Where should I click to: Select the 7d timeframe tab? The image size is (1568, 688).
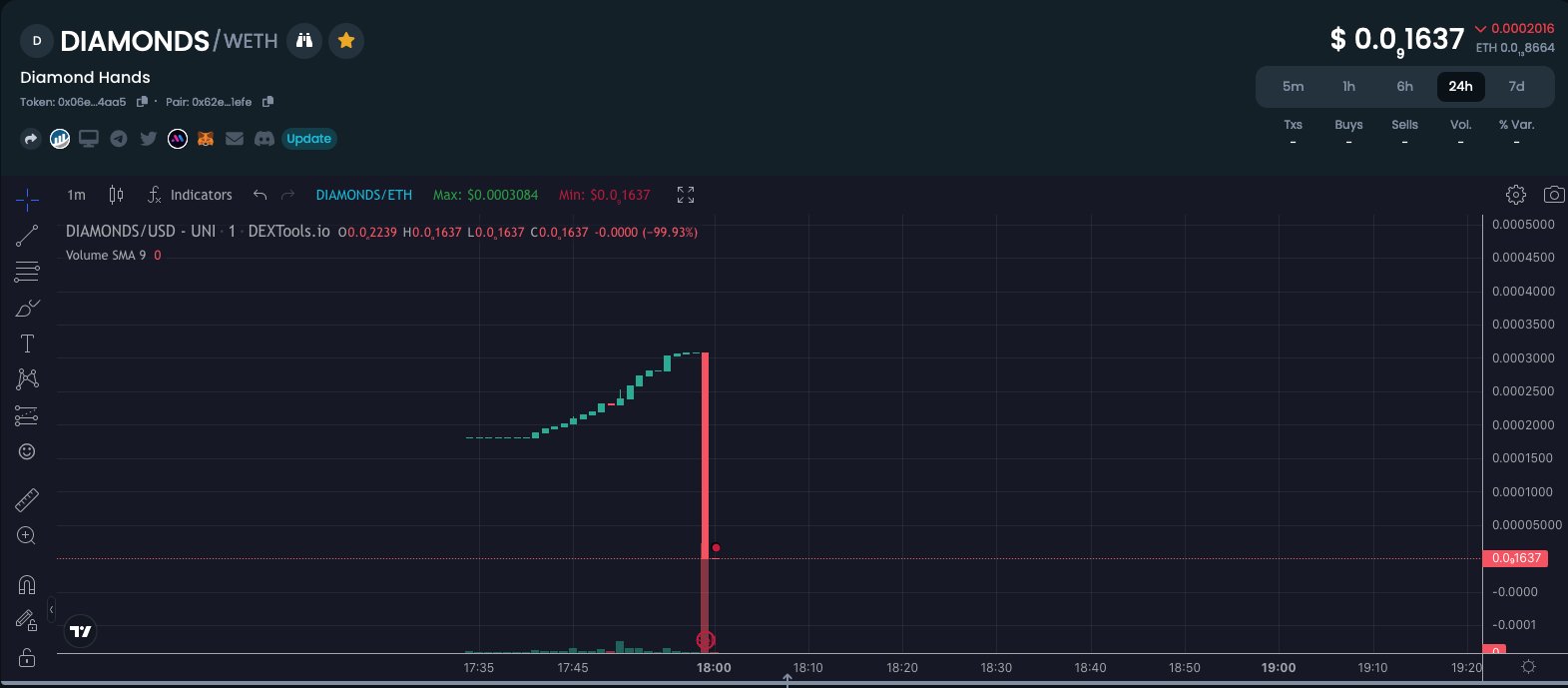(x=1516, y=87)
